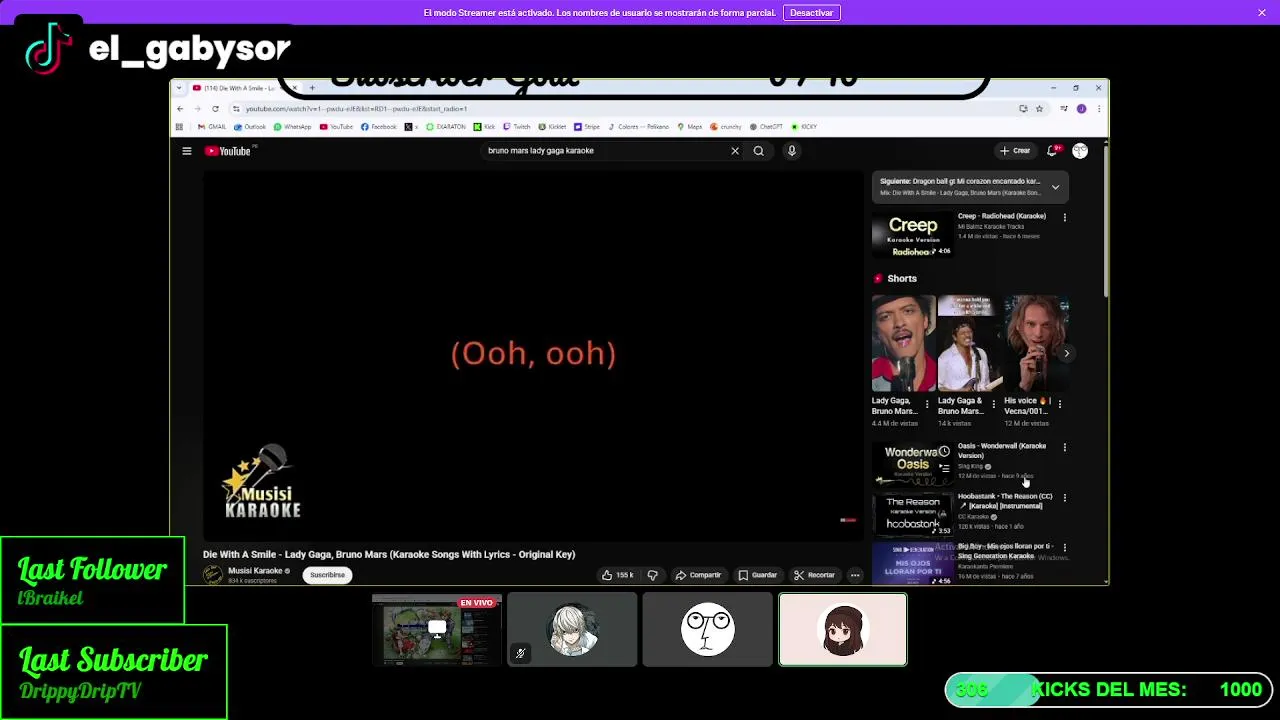The image size is (1280, 720).
Task: Open Big Boy Mis ojos lloran thumbnail
Action: tap(912, 564)
